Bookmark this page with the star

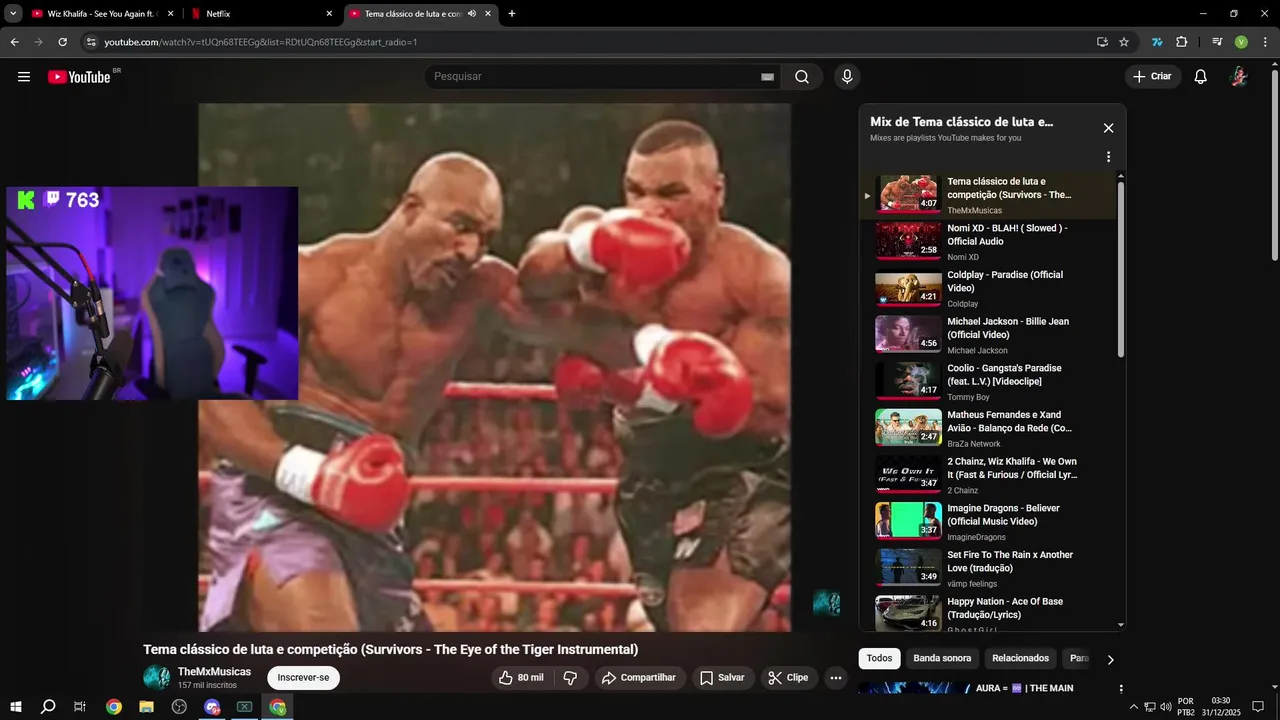(x=1124, y=42)
